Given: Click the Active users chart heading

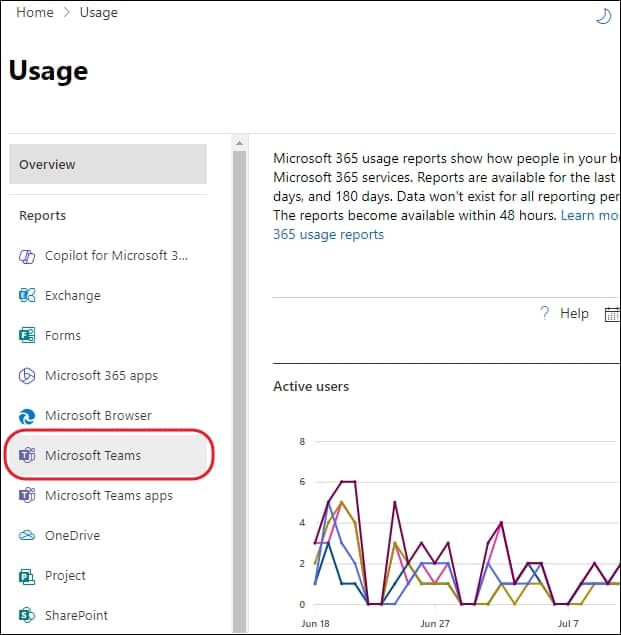Looking at the screenshot, I should [x=311, y=386].
